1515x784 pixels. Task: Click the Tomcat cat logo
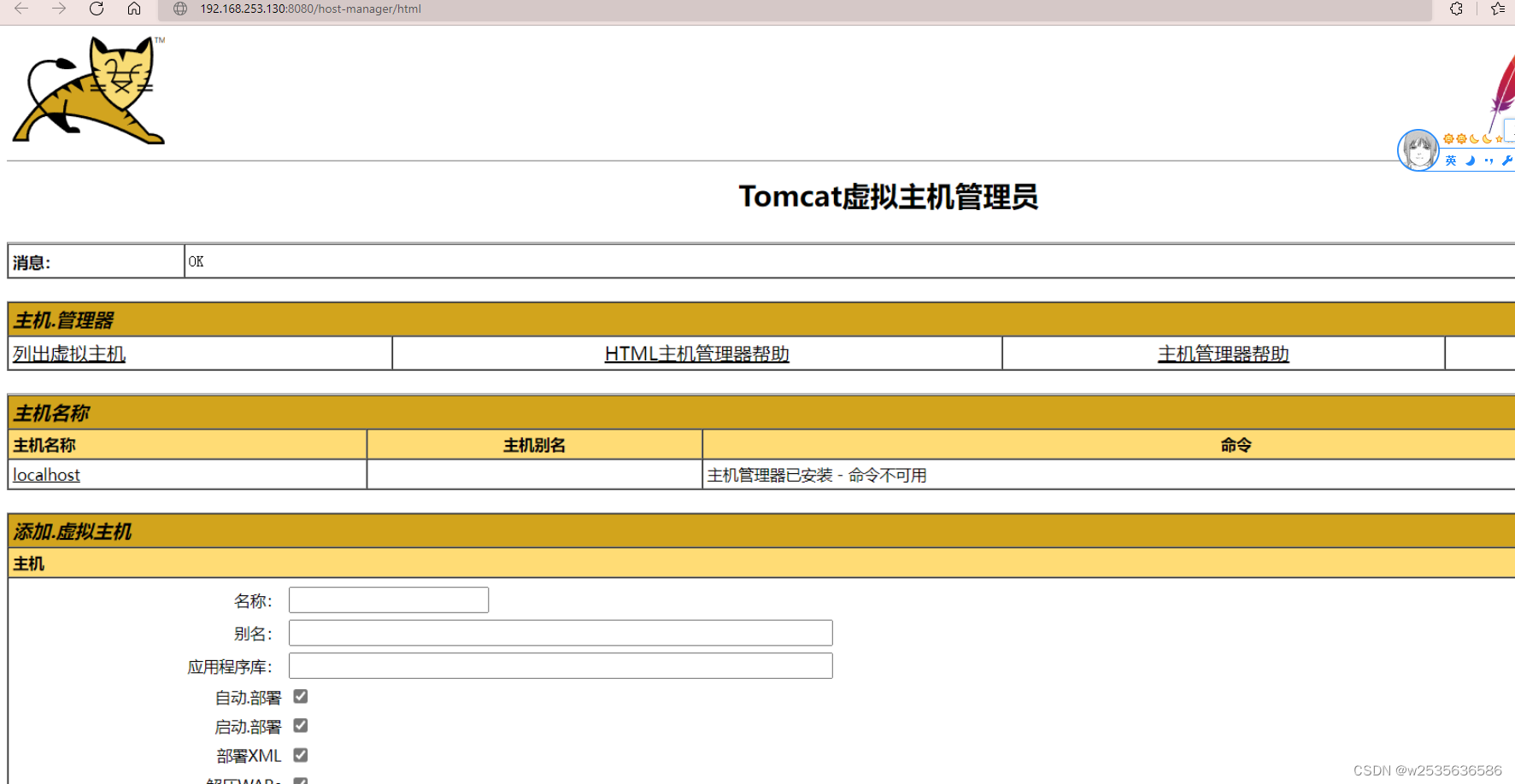click(89, 90)
